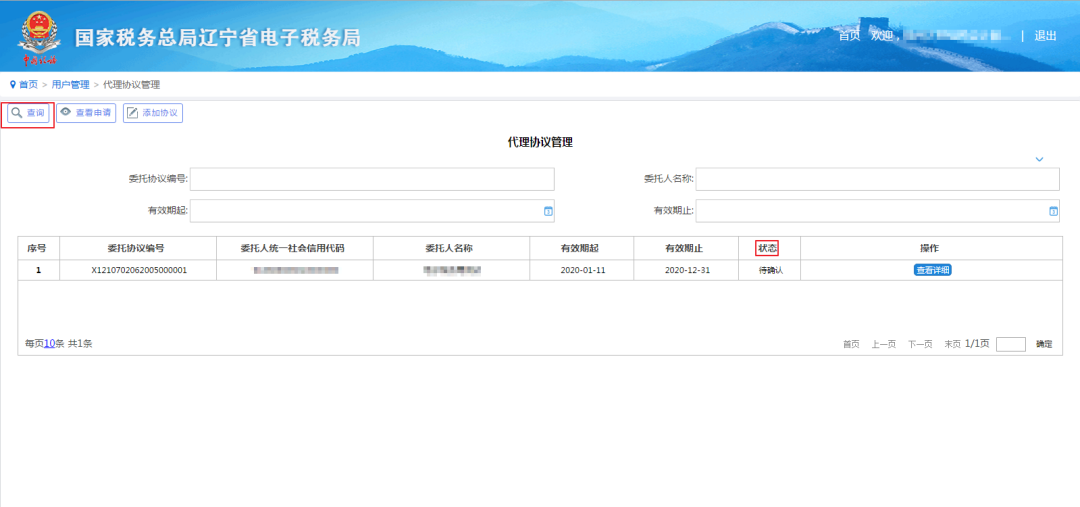Focus the 委托人名称 input field

(x=878, y=179)
